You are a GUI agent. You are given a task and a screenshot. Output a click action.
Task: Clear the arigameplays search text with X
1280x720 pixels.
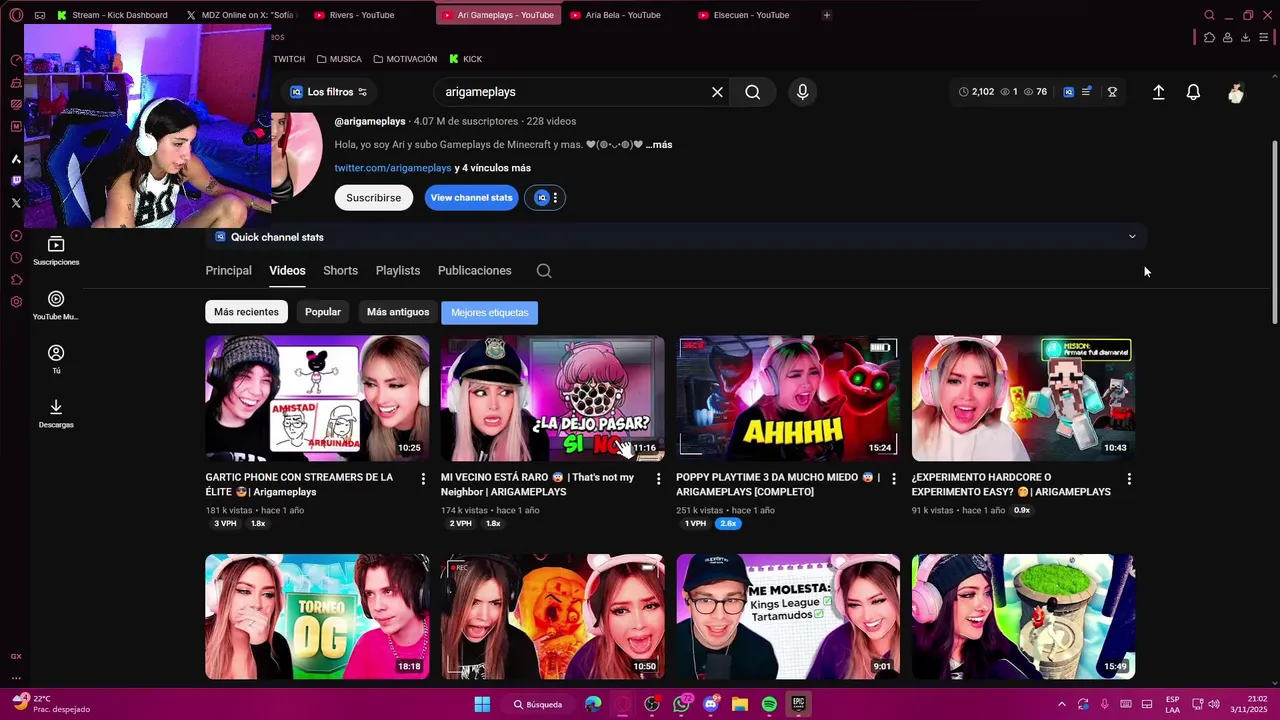[x=717, y=92]
